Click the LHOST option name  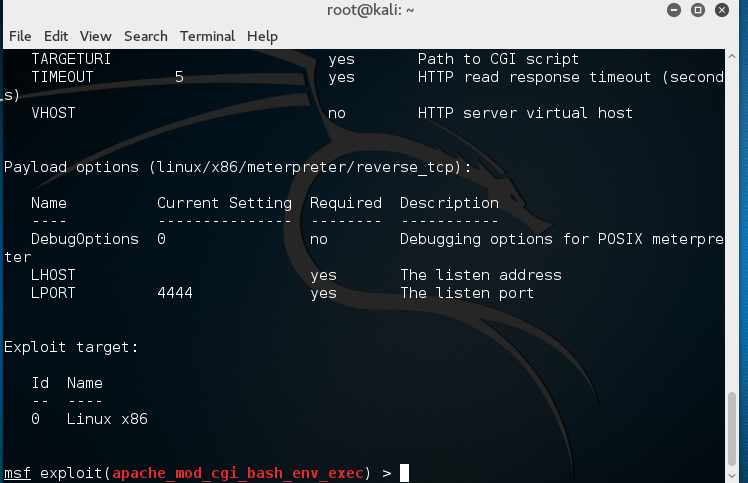(53, 275)
